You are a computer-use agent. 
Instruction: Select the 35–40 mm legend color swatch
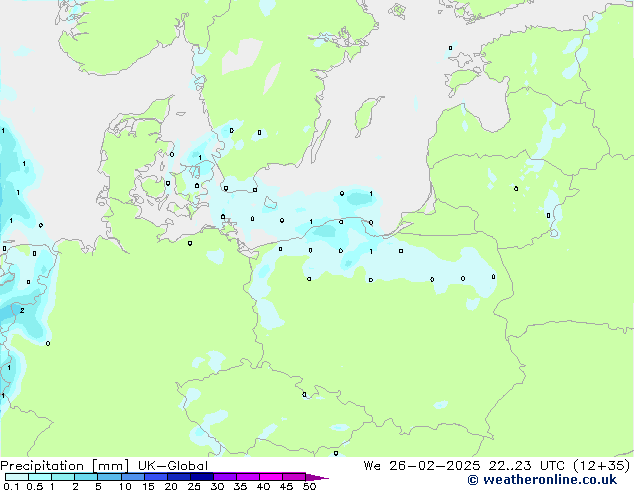click(x=247, y=477)
